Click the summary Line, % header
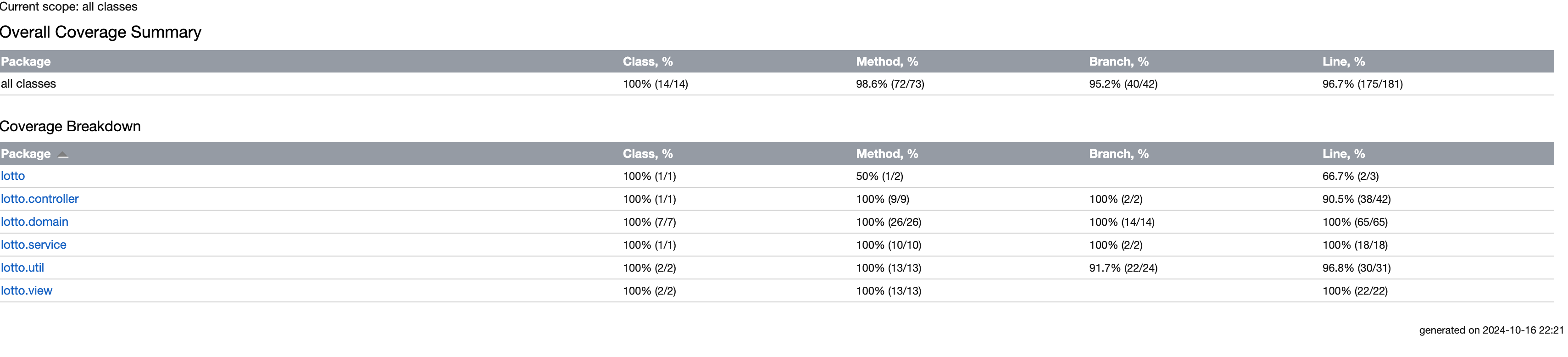Viewport: 1568px width, 357px height. [x=1343, y=61]
